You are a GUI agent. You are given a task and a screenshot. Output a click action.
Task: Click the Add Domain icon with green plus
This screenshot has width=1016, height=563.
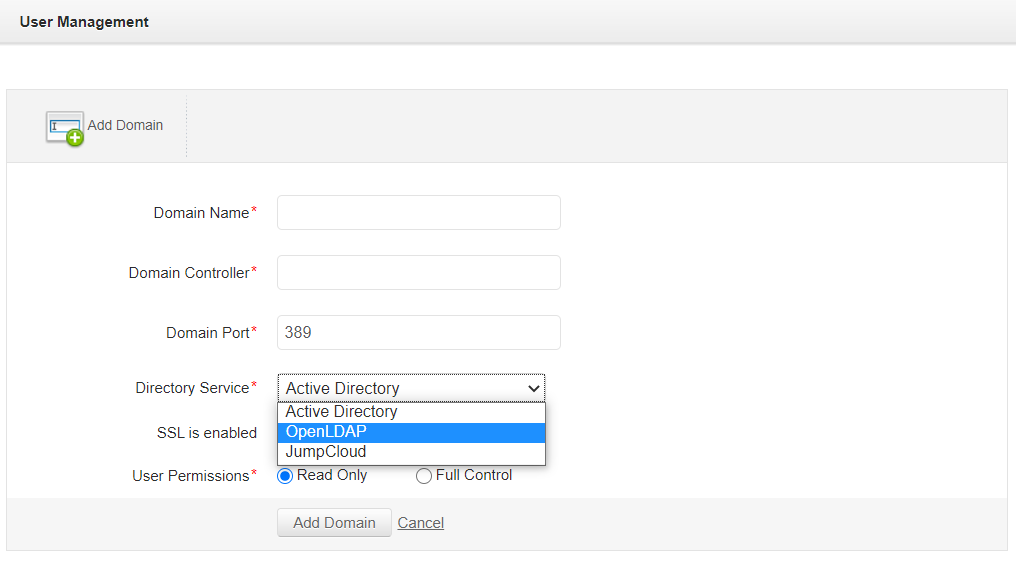pyautogui.click(x=64, y=128)
